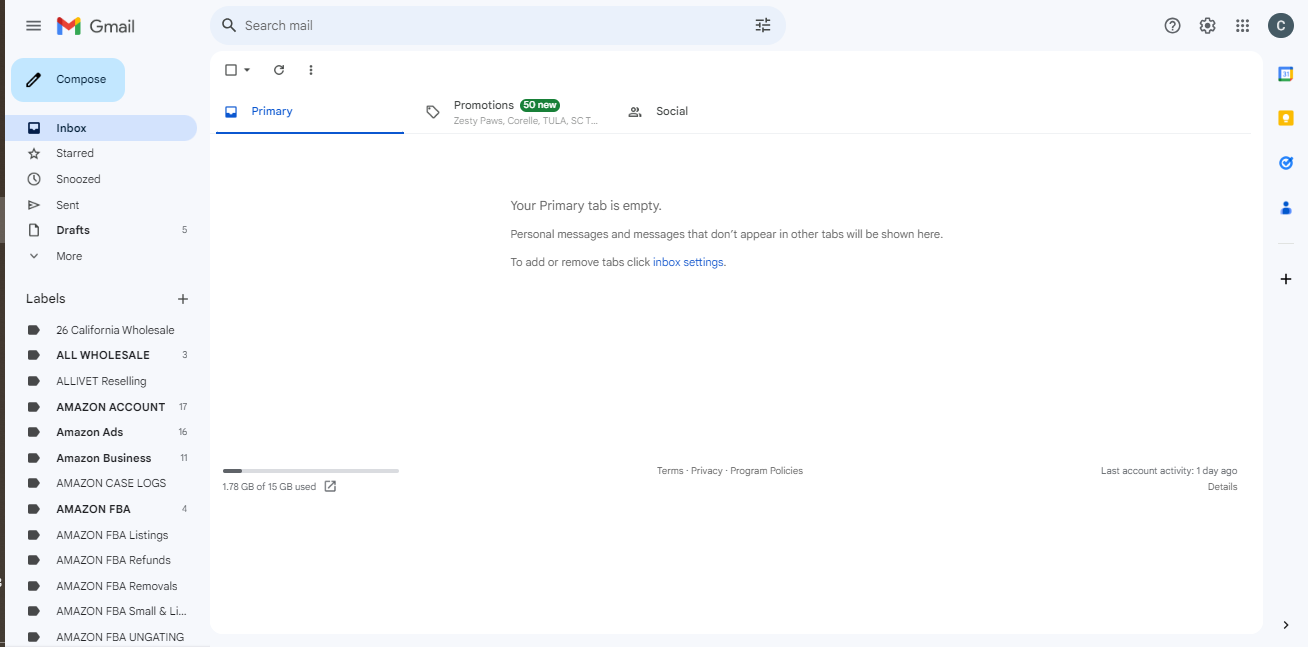This screenshot has width=1308, height=647.
Task: Open the main menu hamburger icon
Action: (x=33, y=26)
